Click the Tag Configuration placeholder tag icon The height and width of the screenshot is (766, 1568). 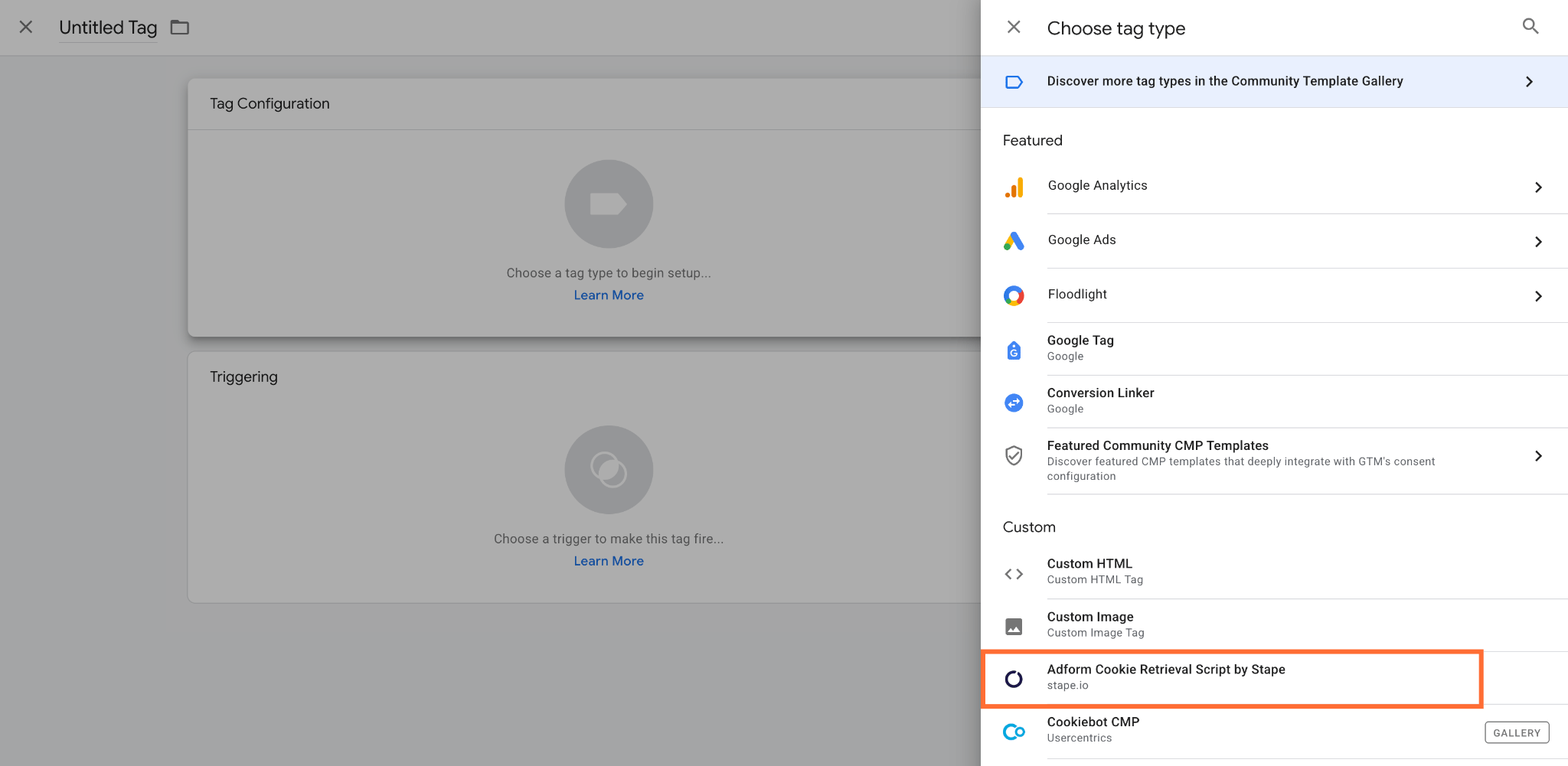(609, 204)
